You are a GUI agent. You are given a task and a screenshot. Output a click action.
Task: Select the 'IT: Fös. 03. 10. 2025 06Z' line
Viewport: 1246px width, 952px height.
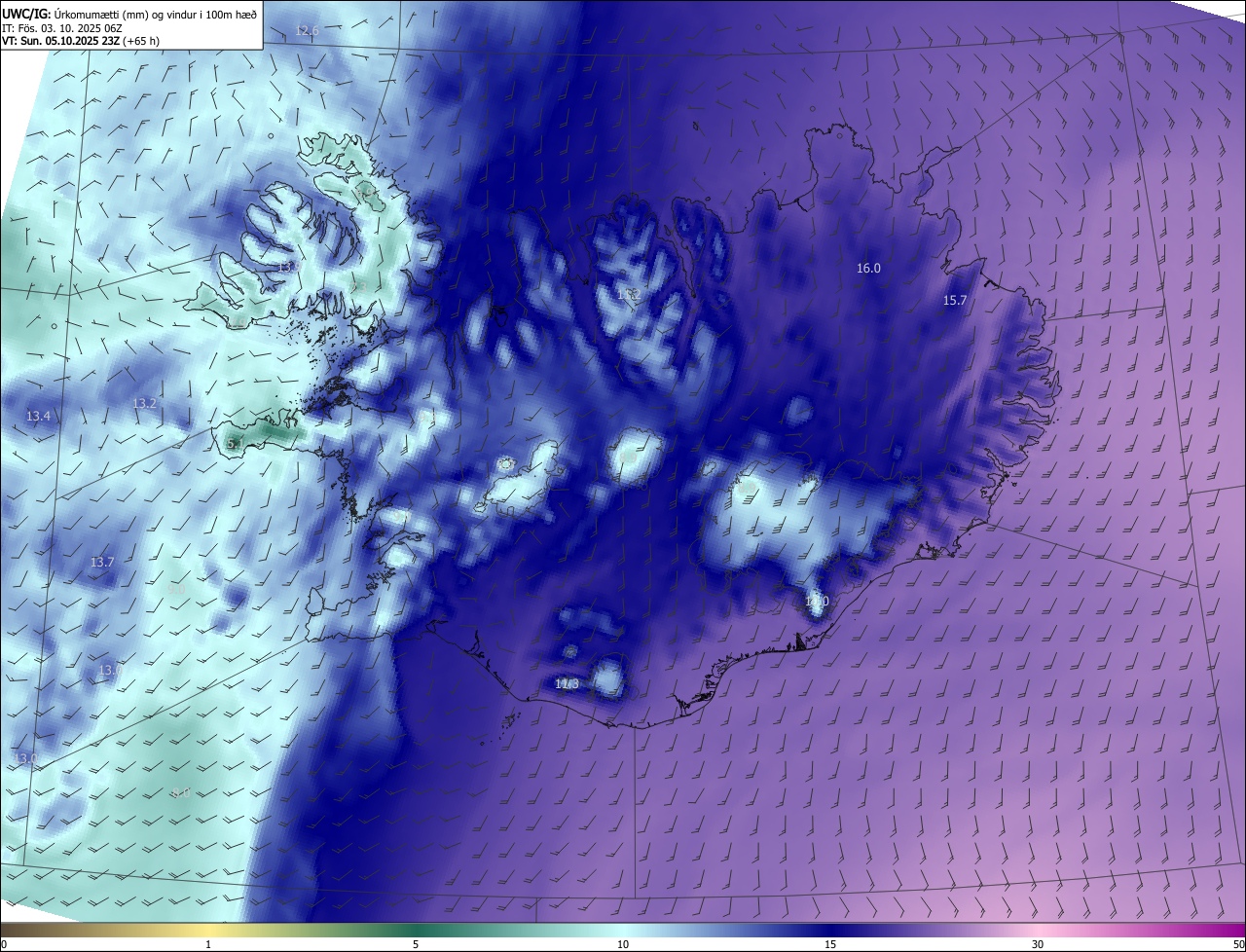coord(64,27)
